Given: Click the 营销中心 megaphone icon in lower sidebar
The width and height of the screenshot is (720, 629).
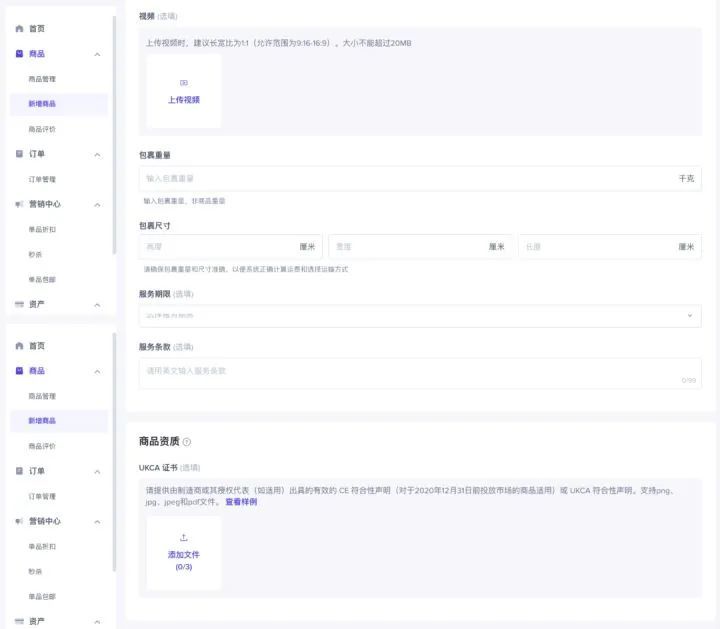Looking at the screenshot, I should 19,521.
